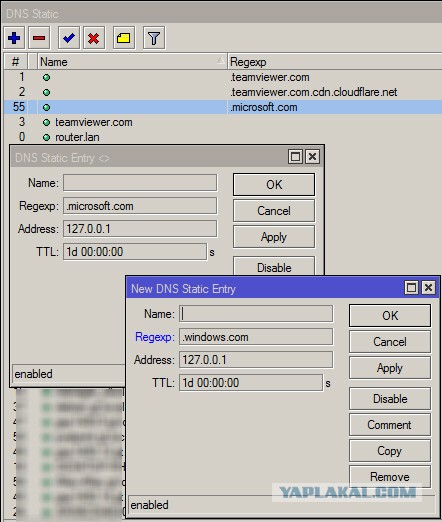Click the Copy button
Image resolution: width=442 pixels, height=522 pixels.
tap(390, 451)
